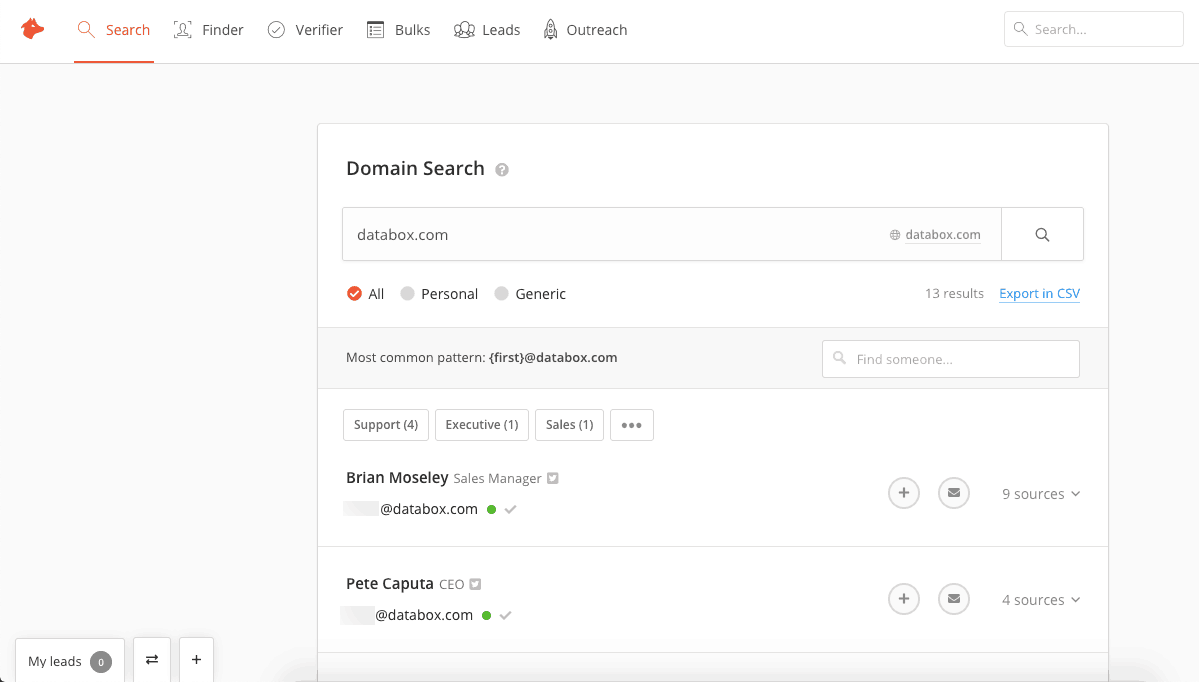The image size is (1199, 682).
Task: Add Brian Moseley to leads with plus icon
Action: (x=903, y=493)
